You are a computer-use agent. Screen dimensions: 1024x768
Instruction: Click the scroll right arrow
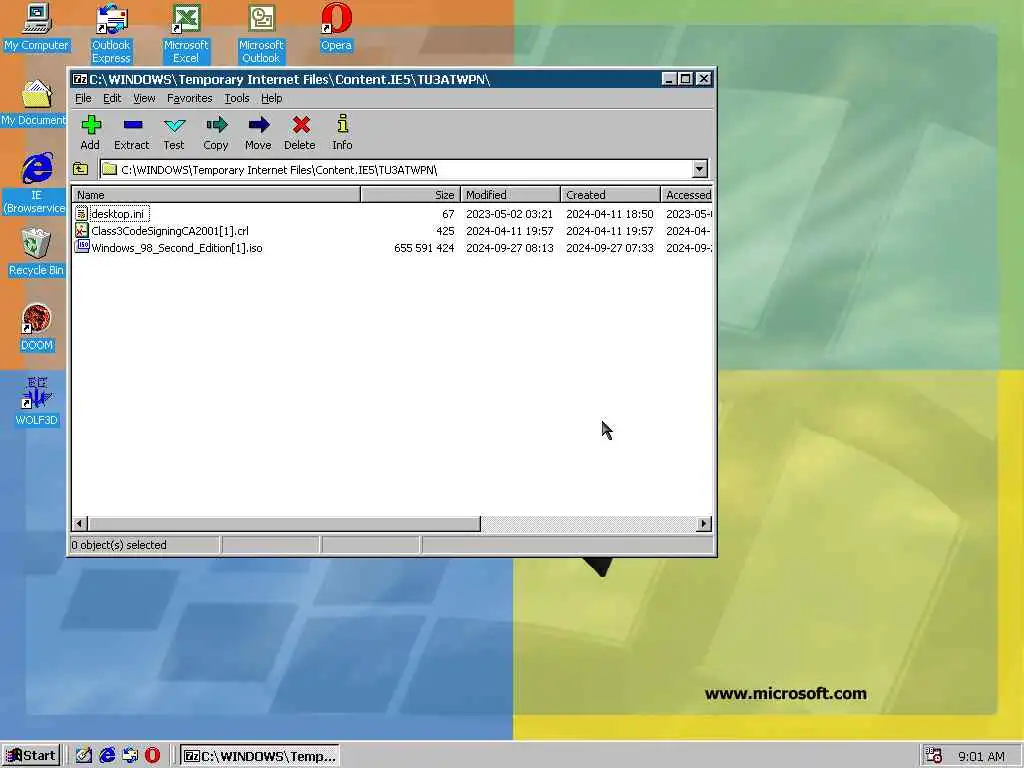[x=704, y=524]
